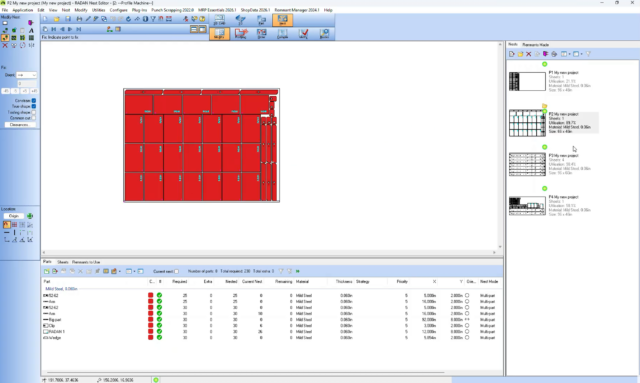This screenshot has height=383, width=640.
Task: Click the +5 rotation button
Action: pos(24,91)
